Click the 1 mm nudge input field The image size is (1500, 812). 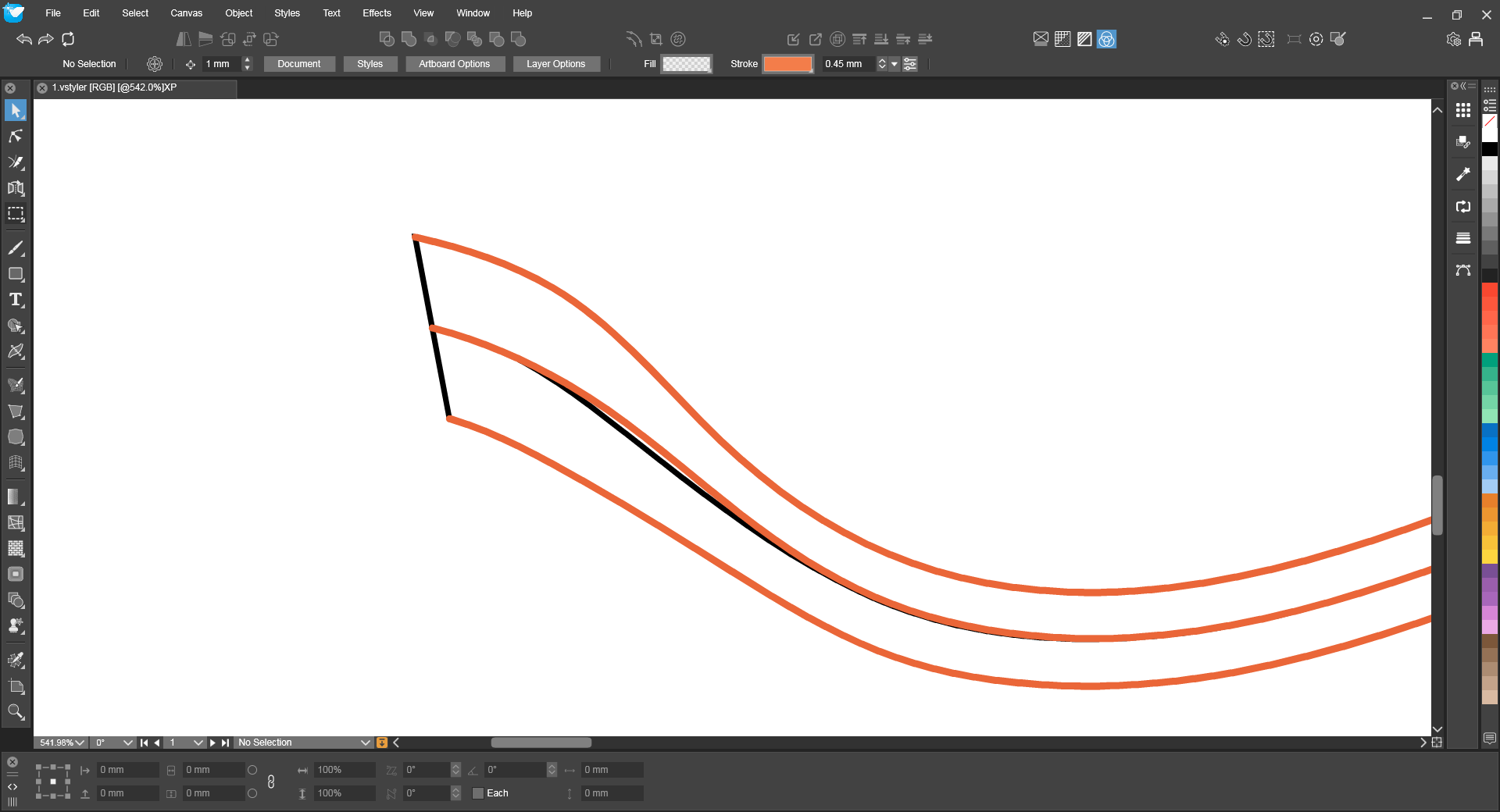221,64
